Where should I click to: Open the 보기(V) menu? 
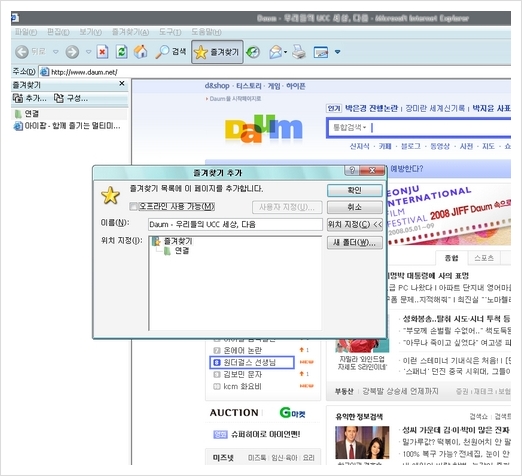[x=90, y=32]
